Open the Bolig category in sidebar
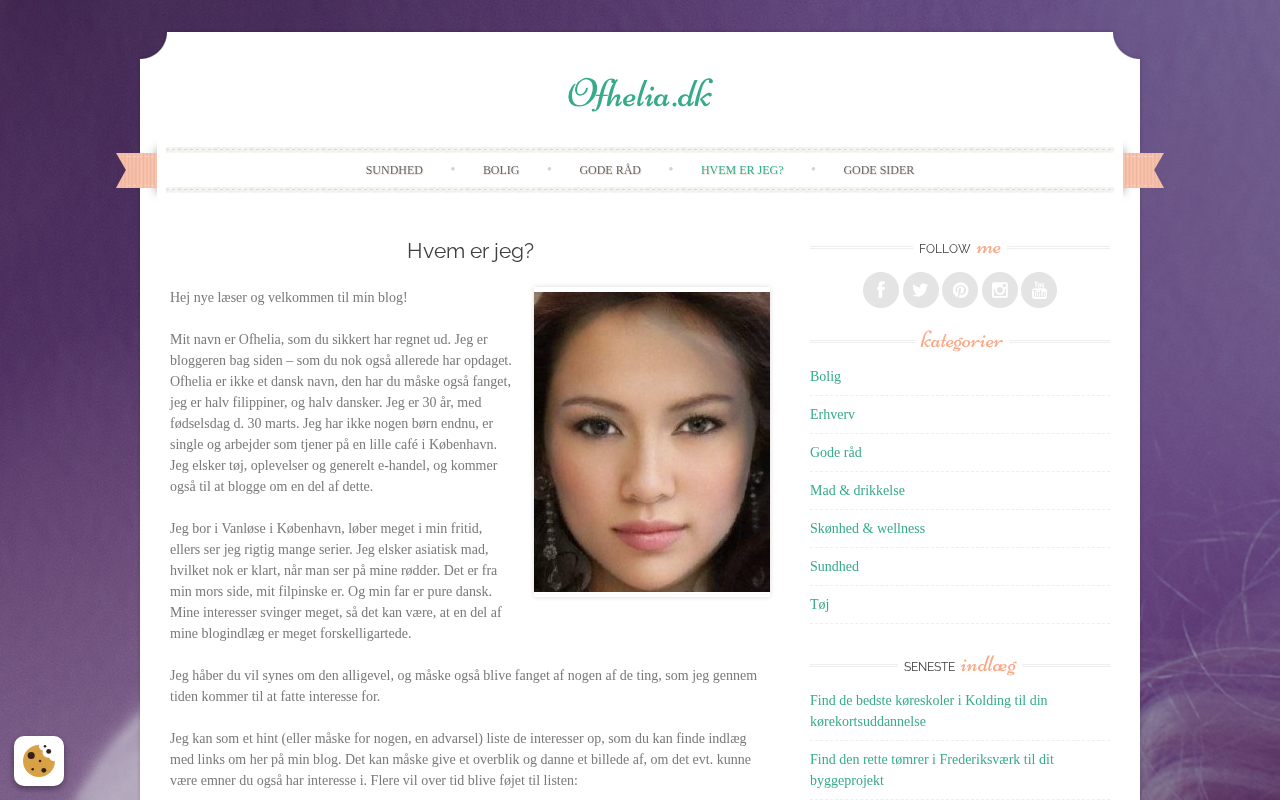Viewport: 1280px width, 800px height. tap(825, 376)
